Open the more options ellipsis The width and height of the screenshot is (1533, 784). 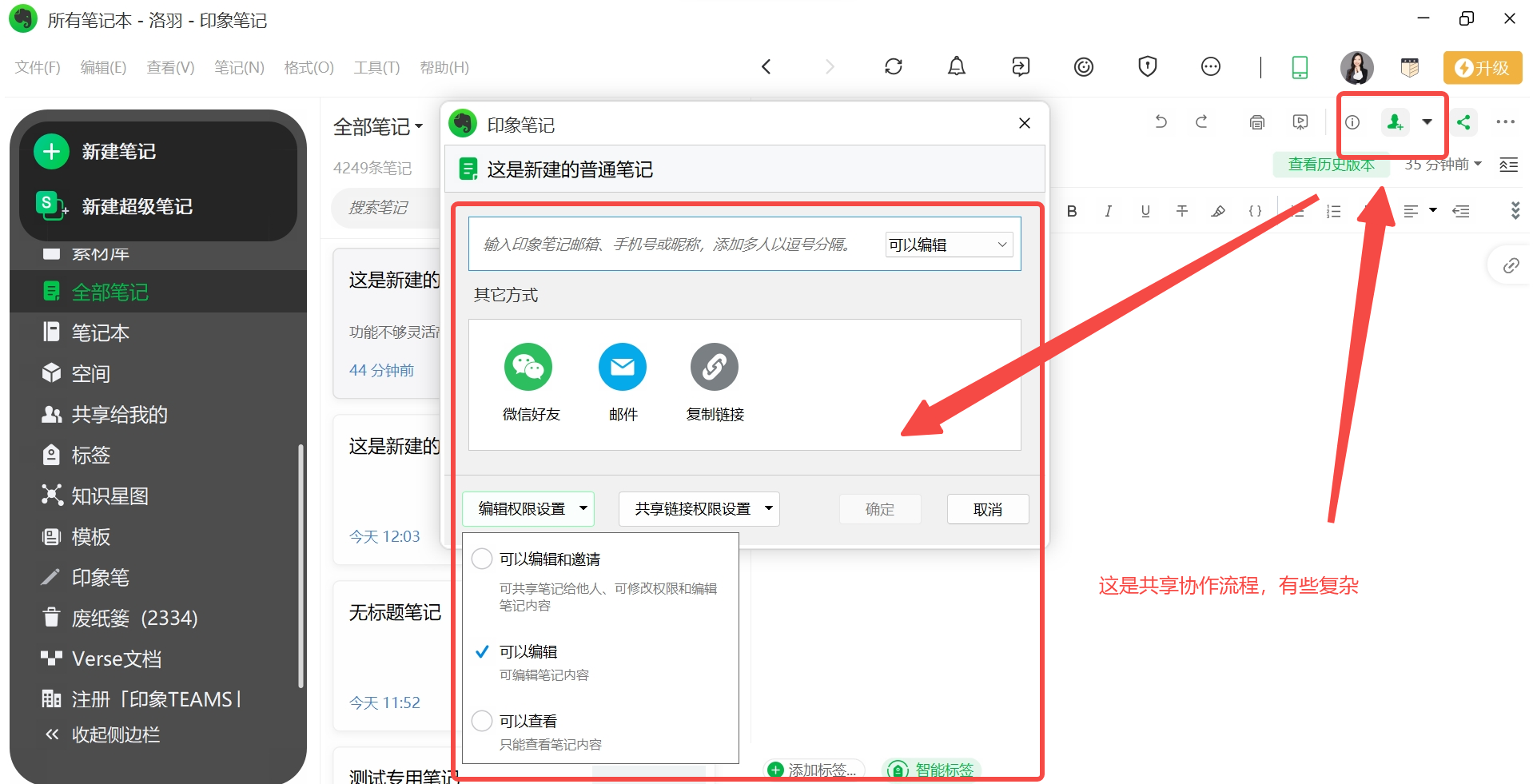point(1506,122)
